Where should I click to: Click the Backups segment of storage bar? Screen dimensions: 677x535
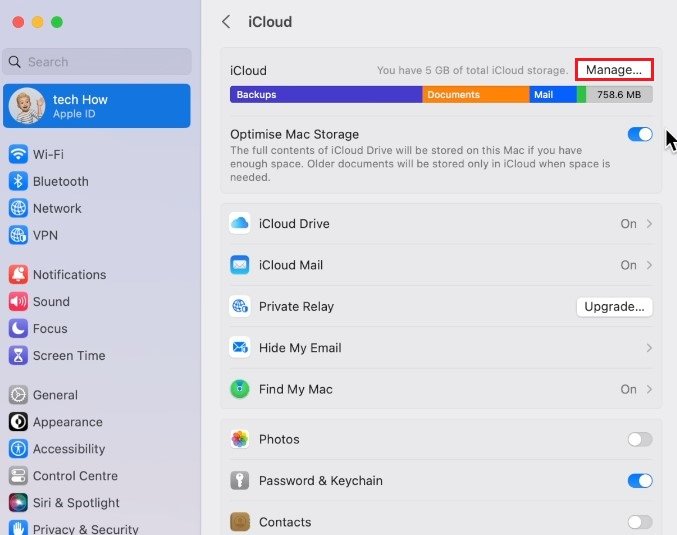tap(325, 95)
